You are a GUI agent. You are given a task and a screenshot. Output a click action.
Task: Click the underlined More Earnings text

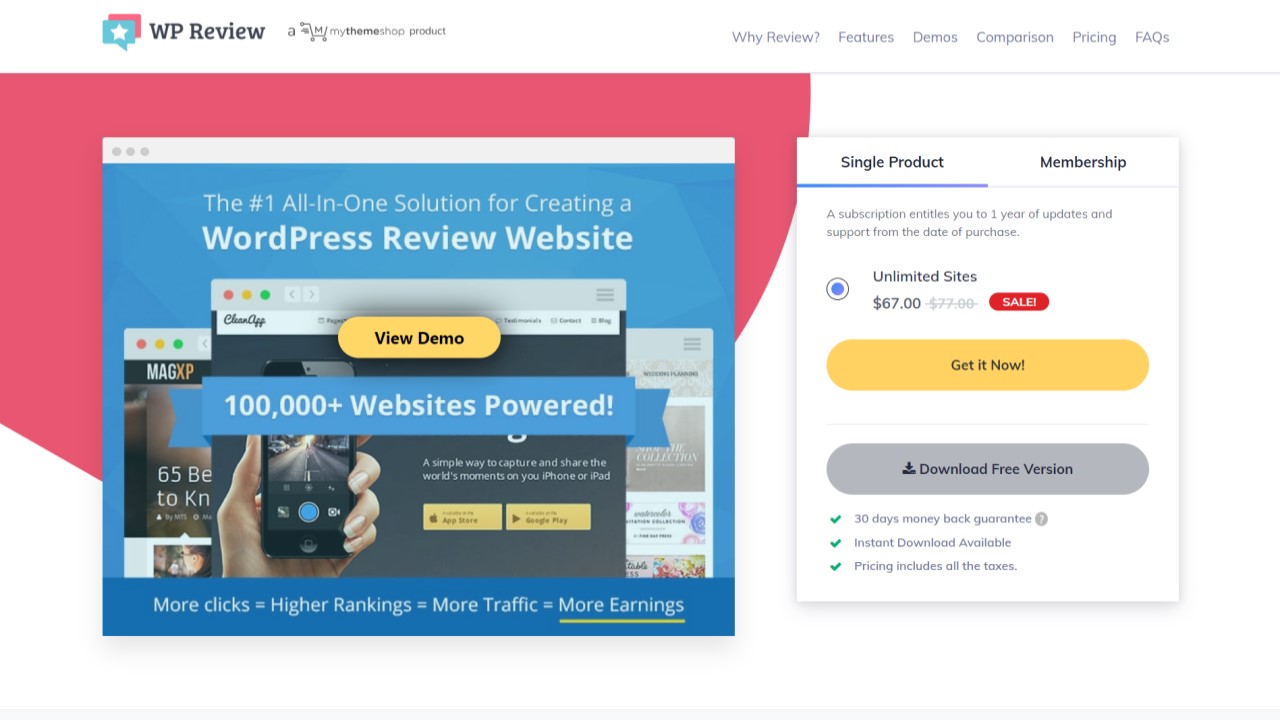[621, 604]
